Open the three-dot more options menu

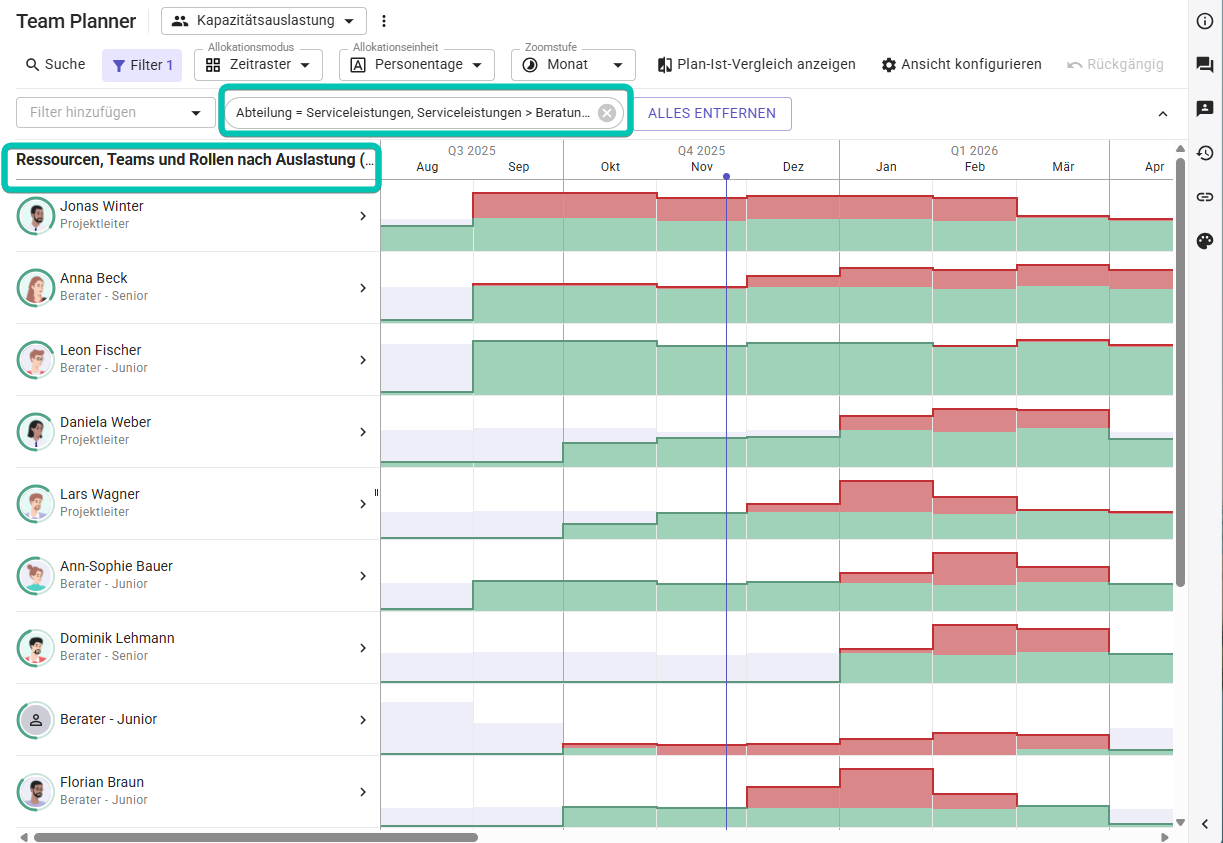(x=384, y=21)
